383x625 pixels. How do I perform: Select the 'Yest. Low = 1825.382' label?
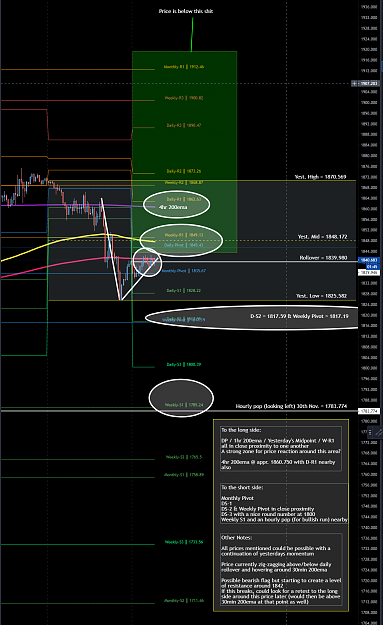[x=321, y=296]
